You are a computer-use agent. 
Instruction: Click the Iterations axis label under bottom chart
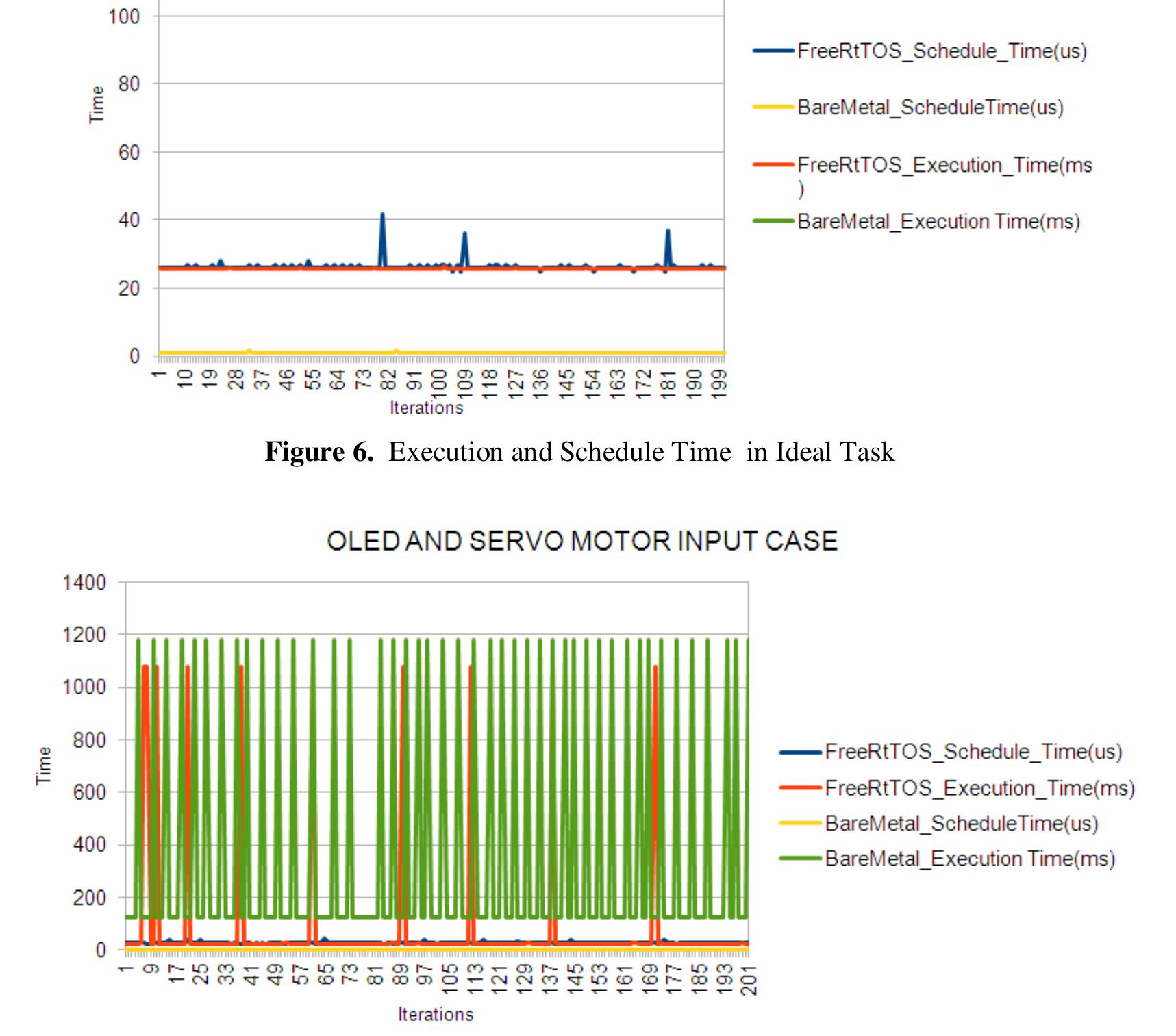(x=436, y=1014)
